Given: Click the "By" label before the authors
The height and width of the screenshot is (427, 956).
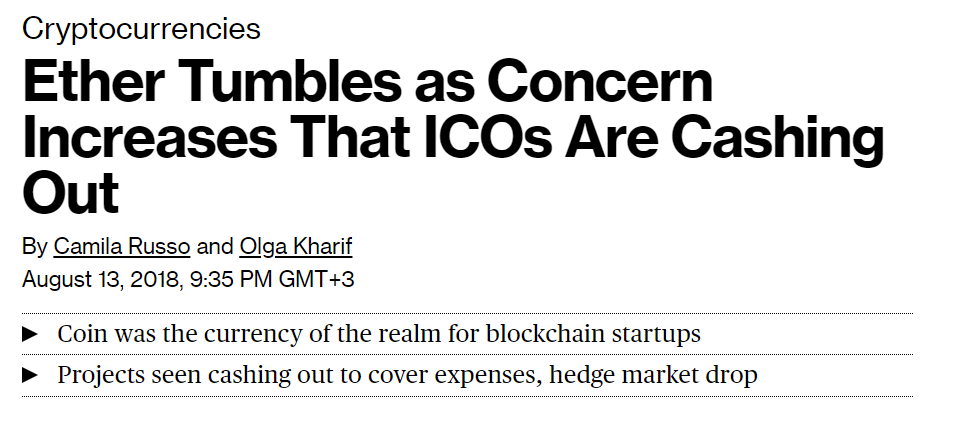Looking at the screenshot, I should point(35,247).
